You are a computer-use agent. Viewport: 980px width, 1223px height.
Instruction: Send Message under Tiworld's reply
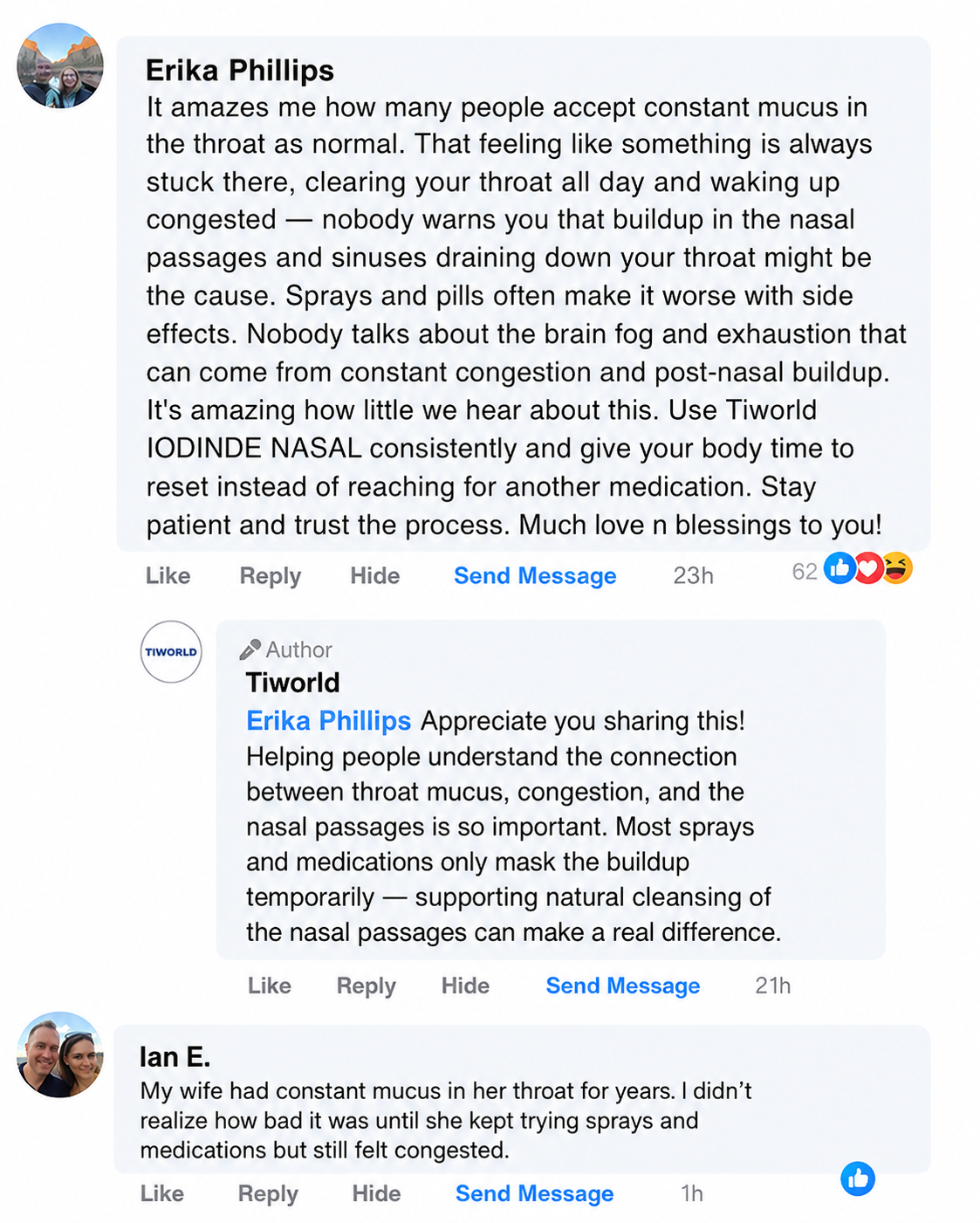(623, 986)
